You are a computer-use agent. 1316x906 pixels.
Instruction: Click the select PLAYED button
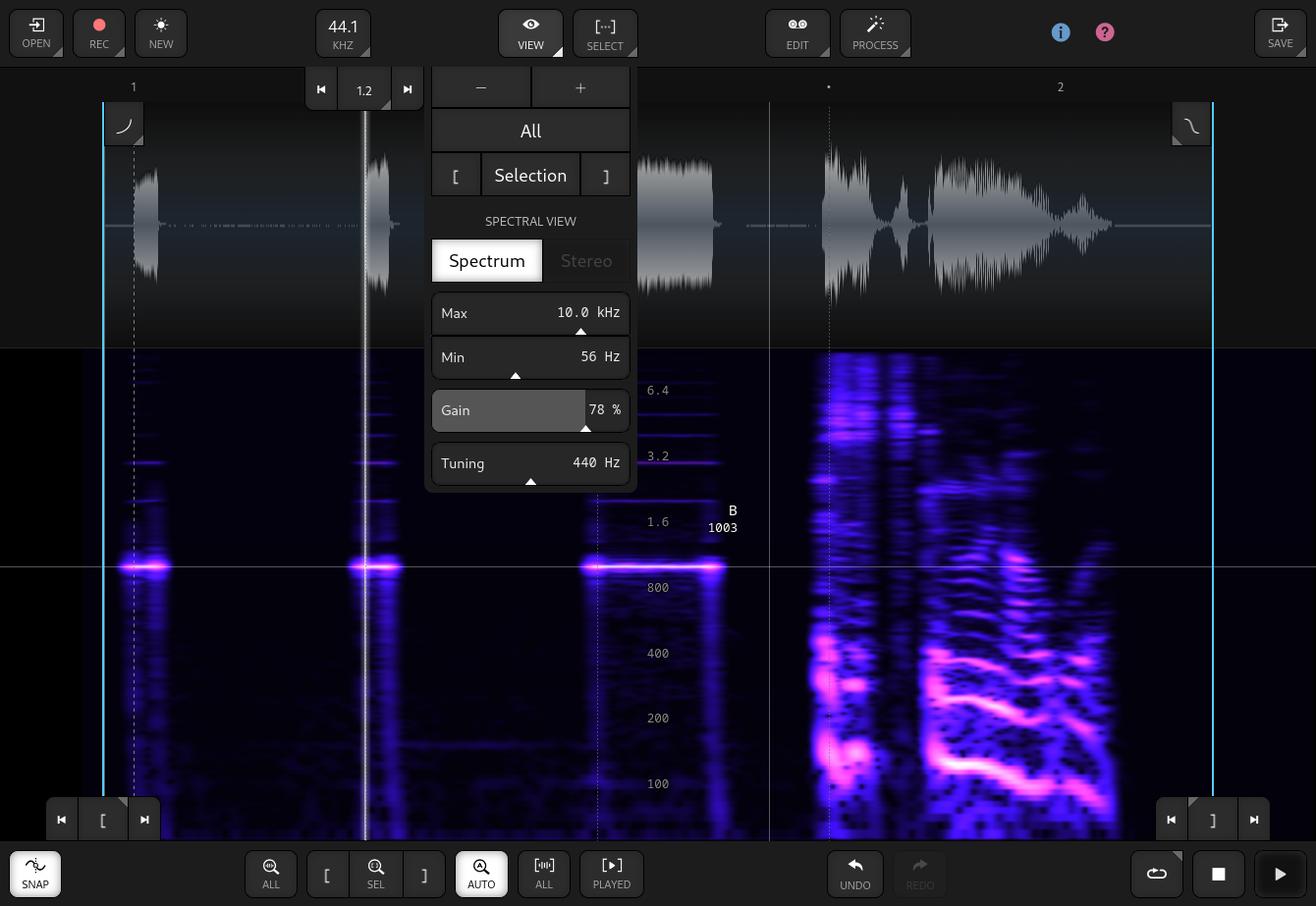pyautogui.click(x=612, y=873)
